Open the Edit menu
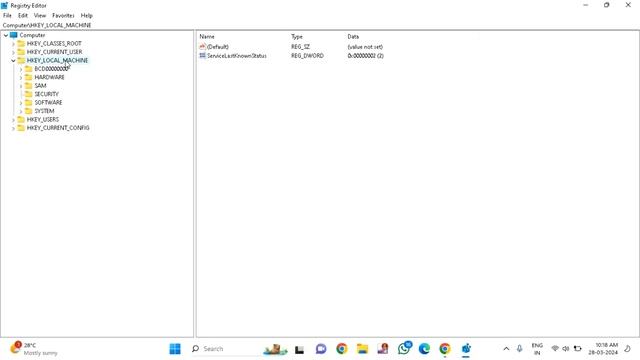 pyautogui.click(x=23, y=16)
